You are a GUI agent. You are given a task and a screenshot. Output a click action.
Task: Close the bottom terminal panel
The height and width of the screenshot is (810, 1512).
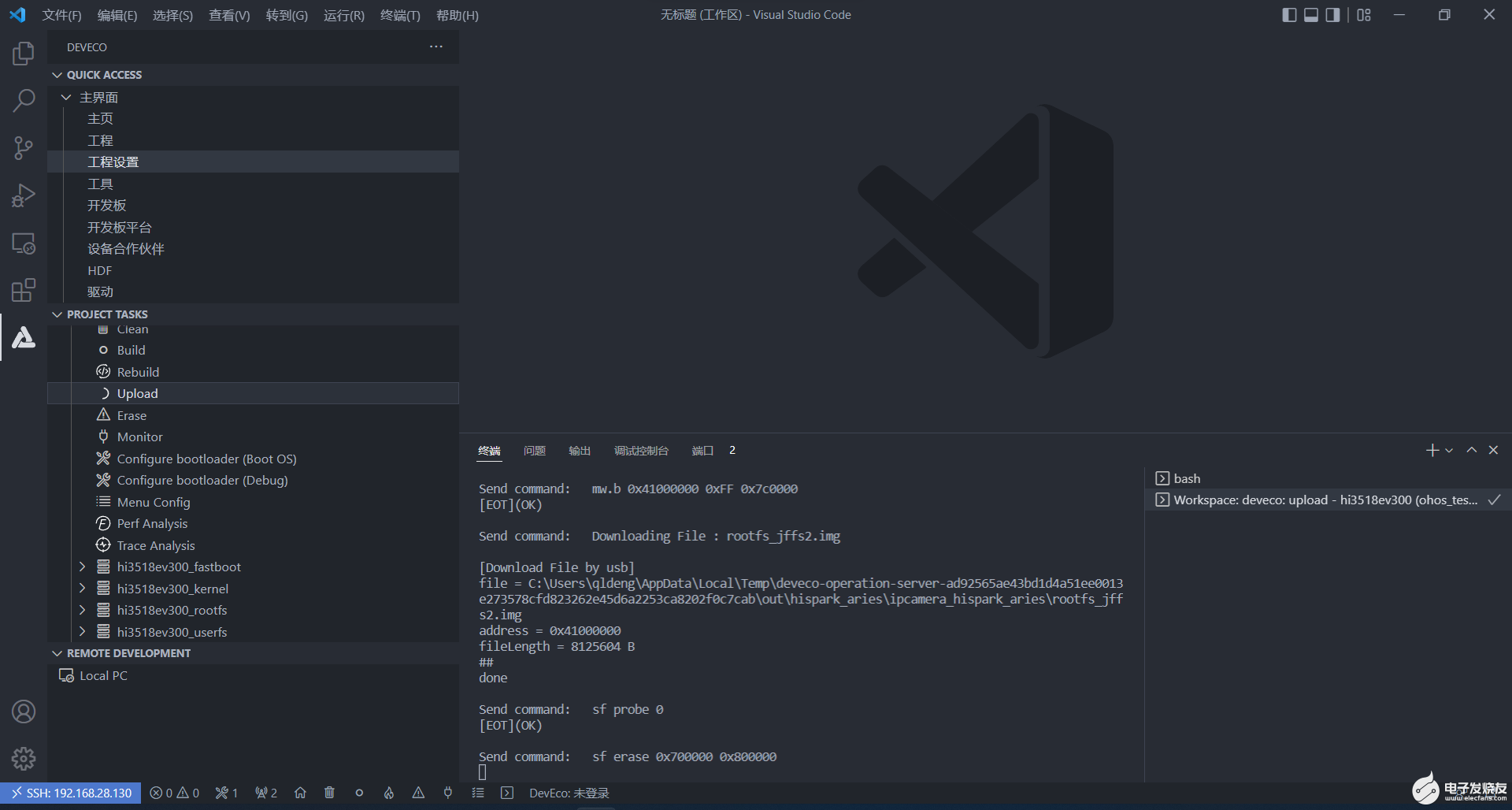click(x=1493, y=450)
